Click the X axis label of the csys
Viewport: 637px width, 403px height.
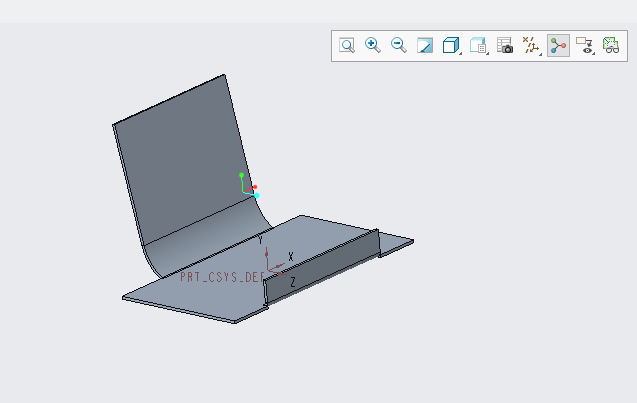[x=291, y=257]
